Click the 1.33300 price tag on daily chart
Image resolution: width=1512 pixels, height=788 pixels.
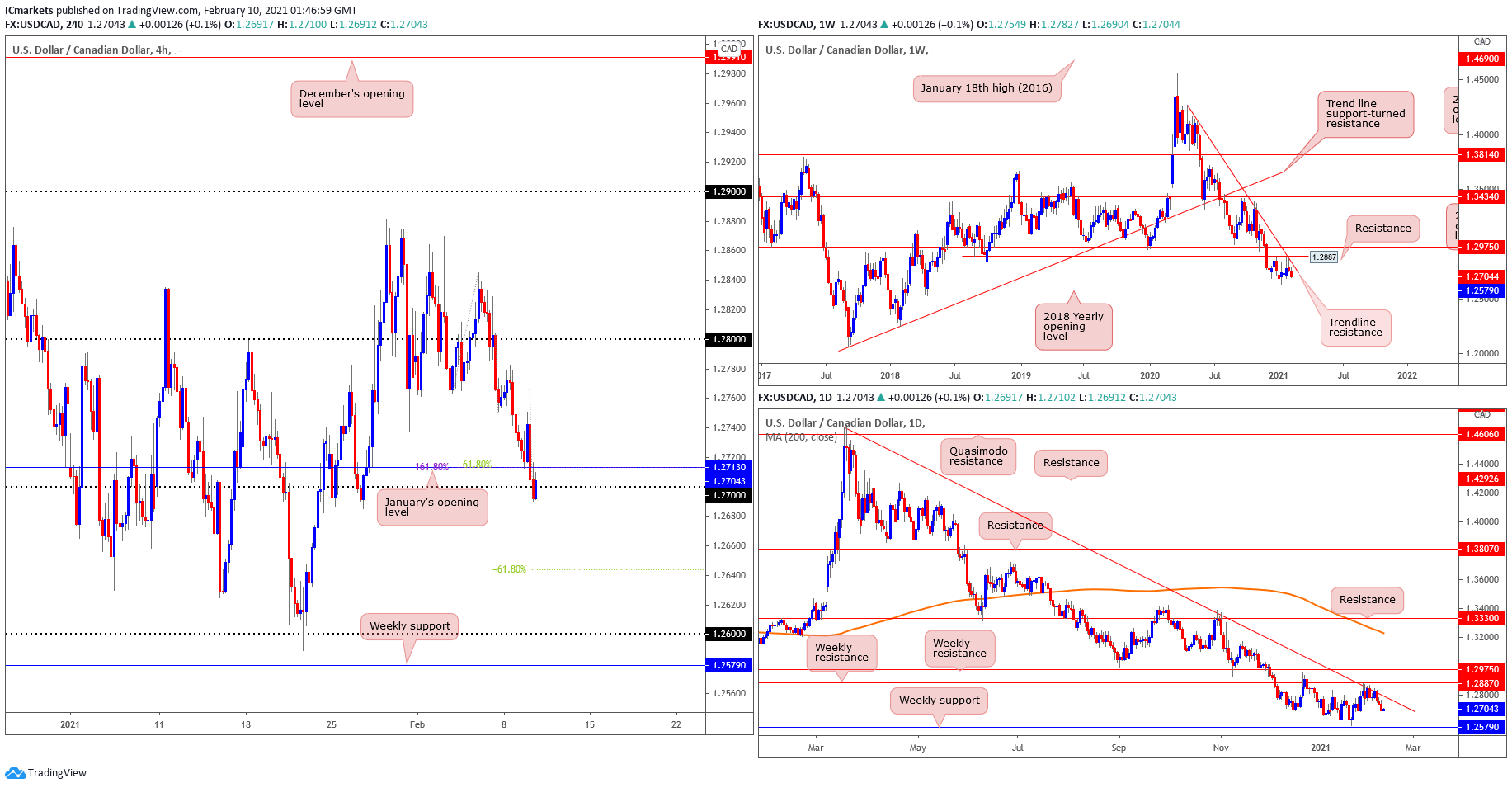point(1481,618)
